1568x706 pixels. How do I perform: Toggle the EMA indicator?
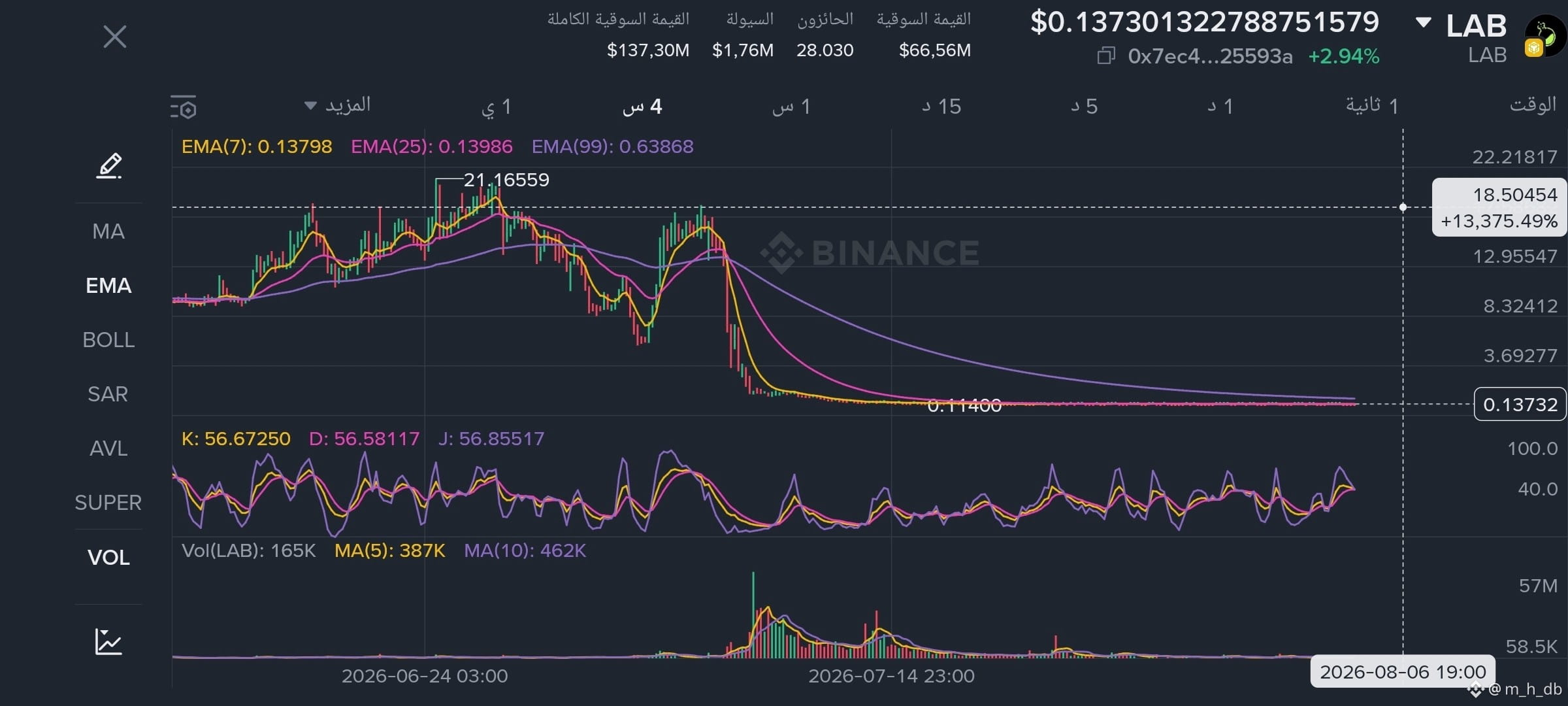tap(108, 286)
